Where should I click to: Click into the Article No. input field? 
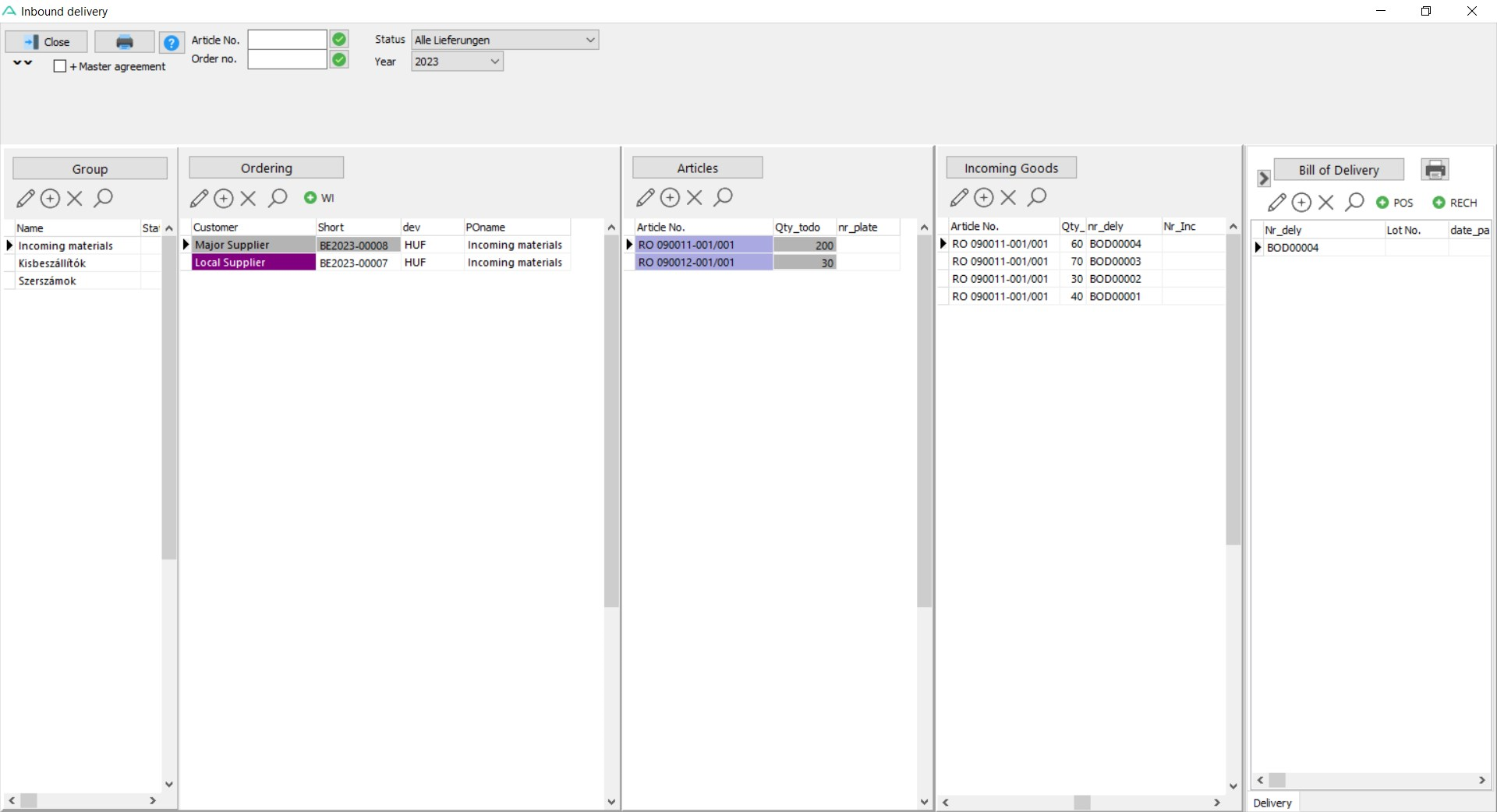287,40
